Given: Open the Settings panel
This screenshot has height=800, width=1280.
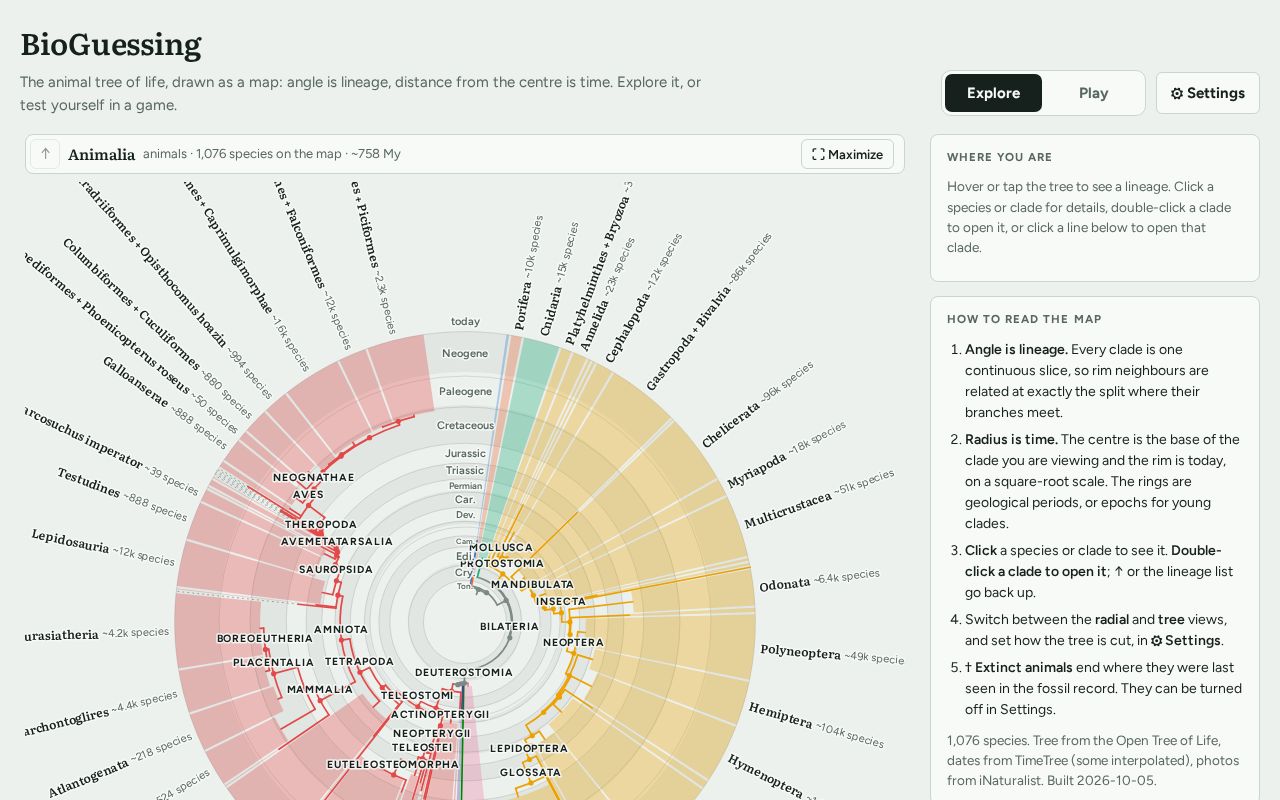Looking at the screenshot, I should click(1207, 93).
